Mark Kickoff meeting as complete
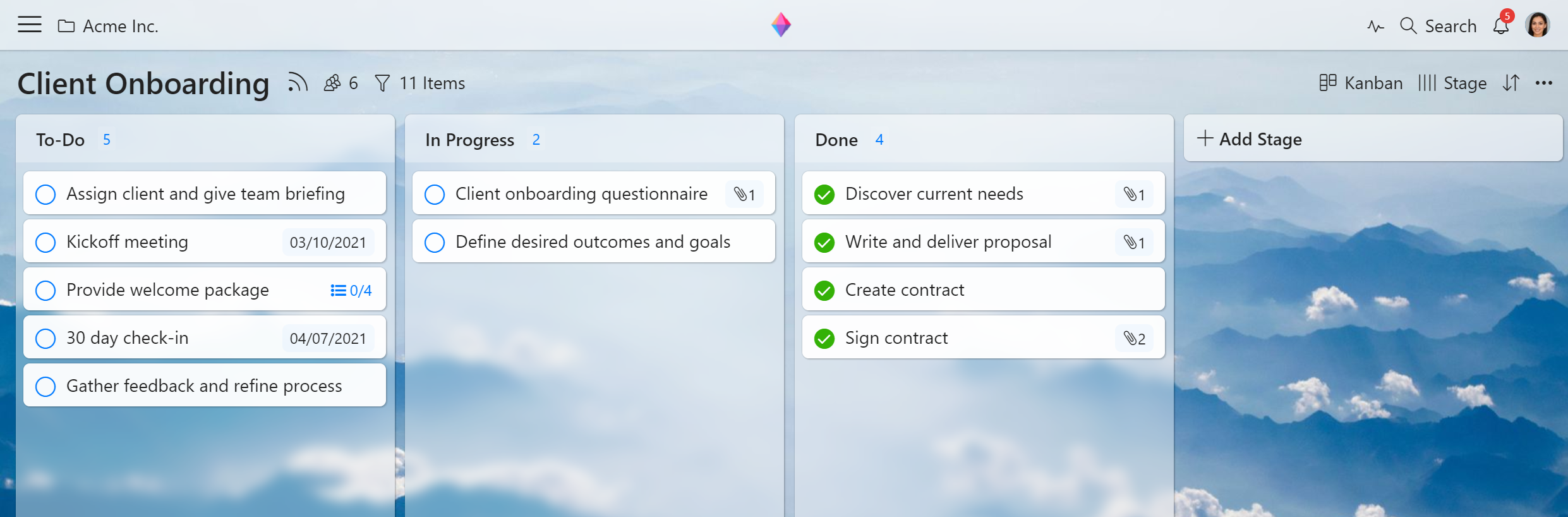 pyautogui.click(x=45, y=242)
